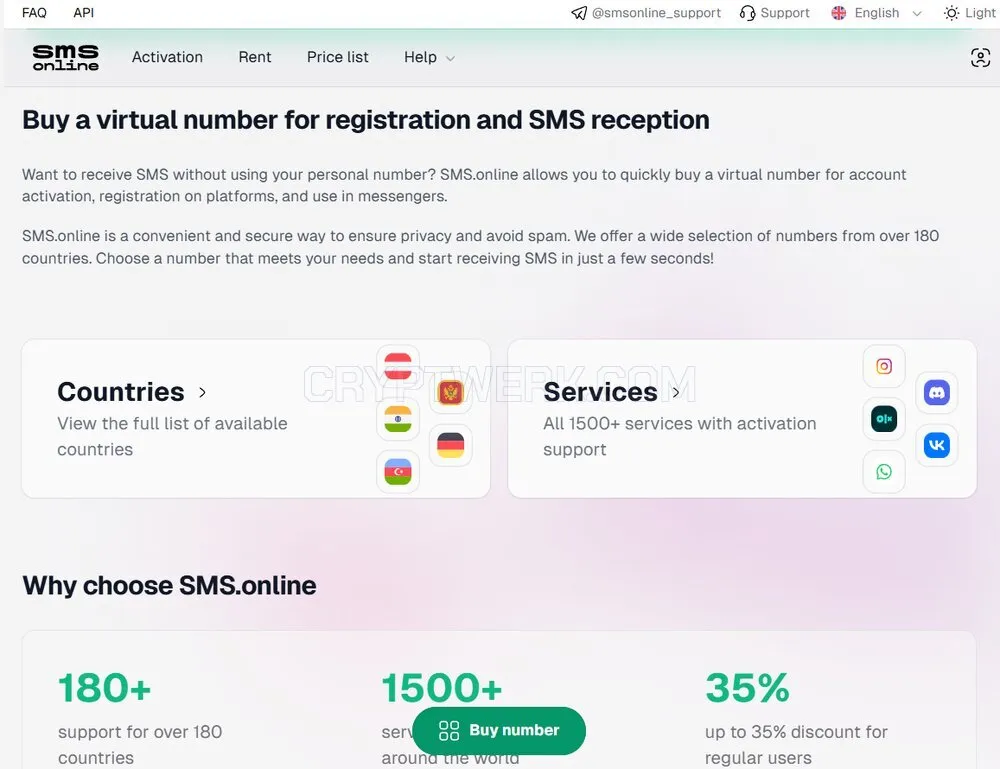Click 'up to 35% discount for regular users'

[796, 745]
